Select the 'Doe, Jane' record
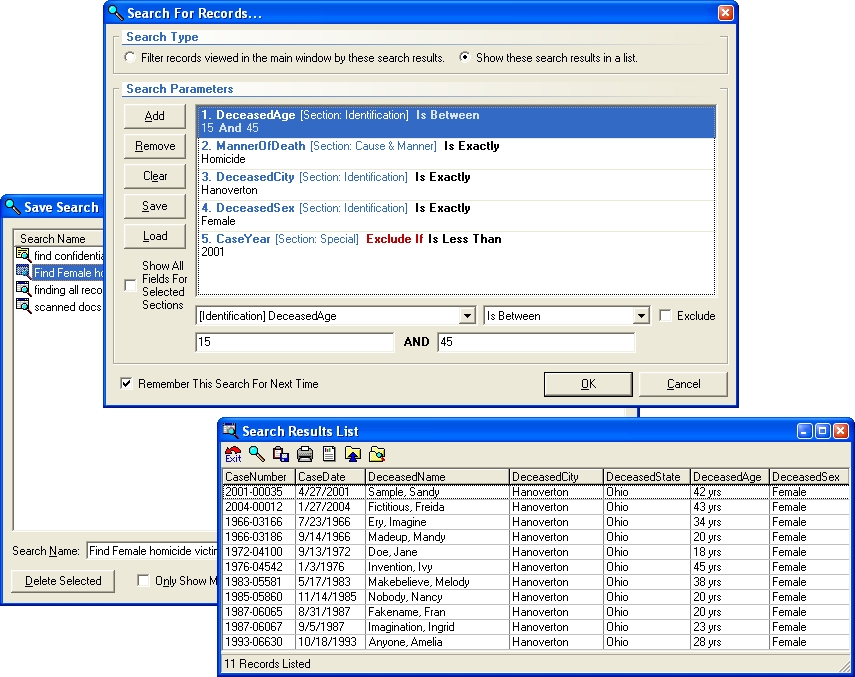 [535, 552]
